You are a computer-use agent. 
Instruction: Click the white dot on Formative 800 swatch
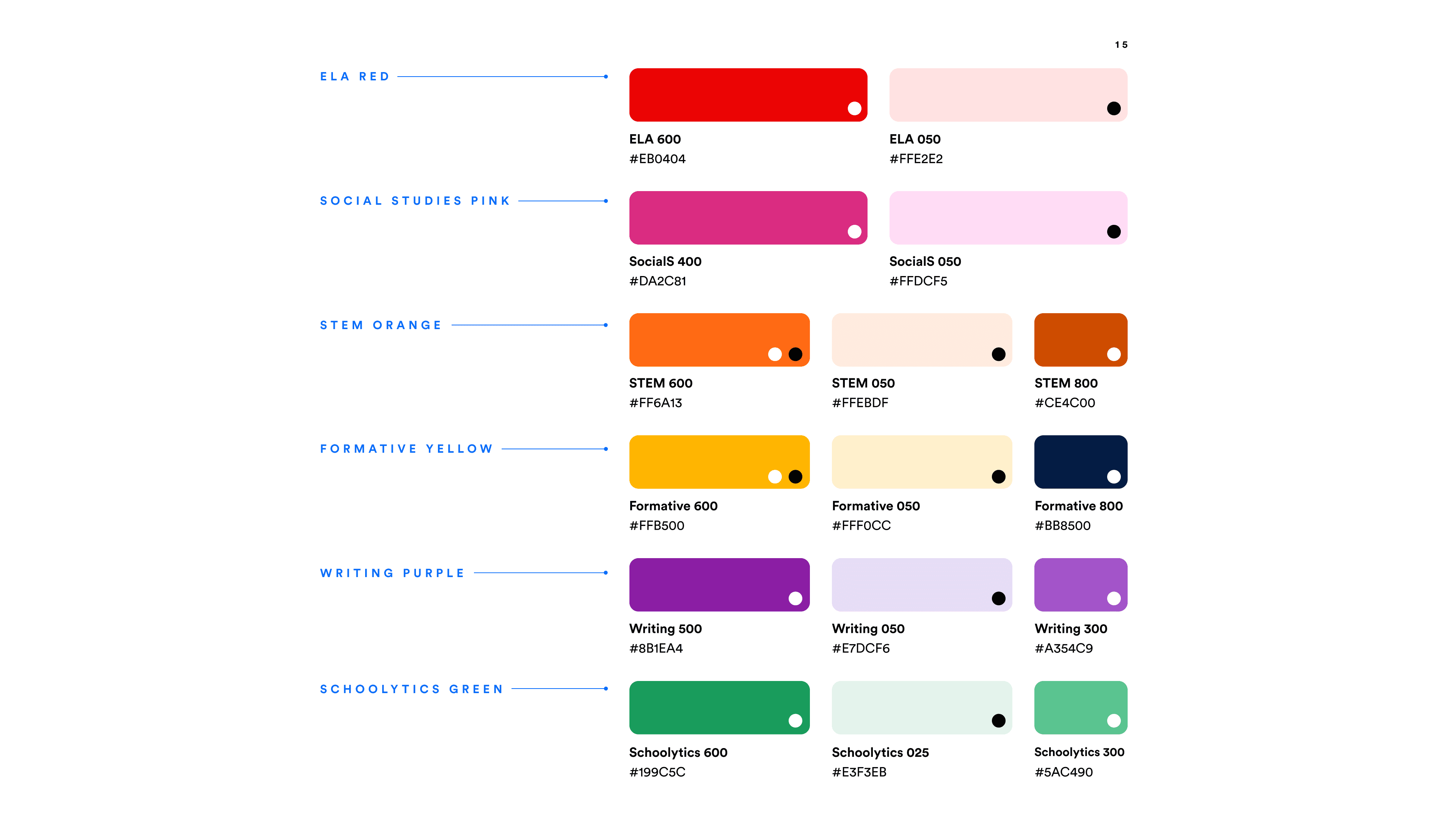pos(1114,477)
